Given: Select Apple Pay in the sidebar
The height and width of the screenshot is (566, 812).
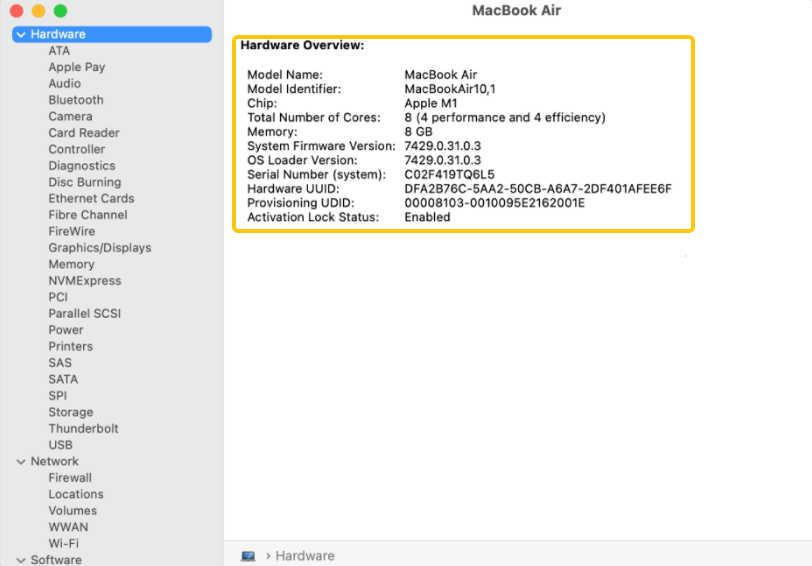Looking at the screenshot, I should (x=77, y=67).
